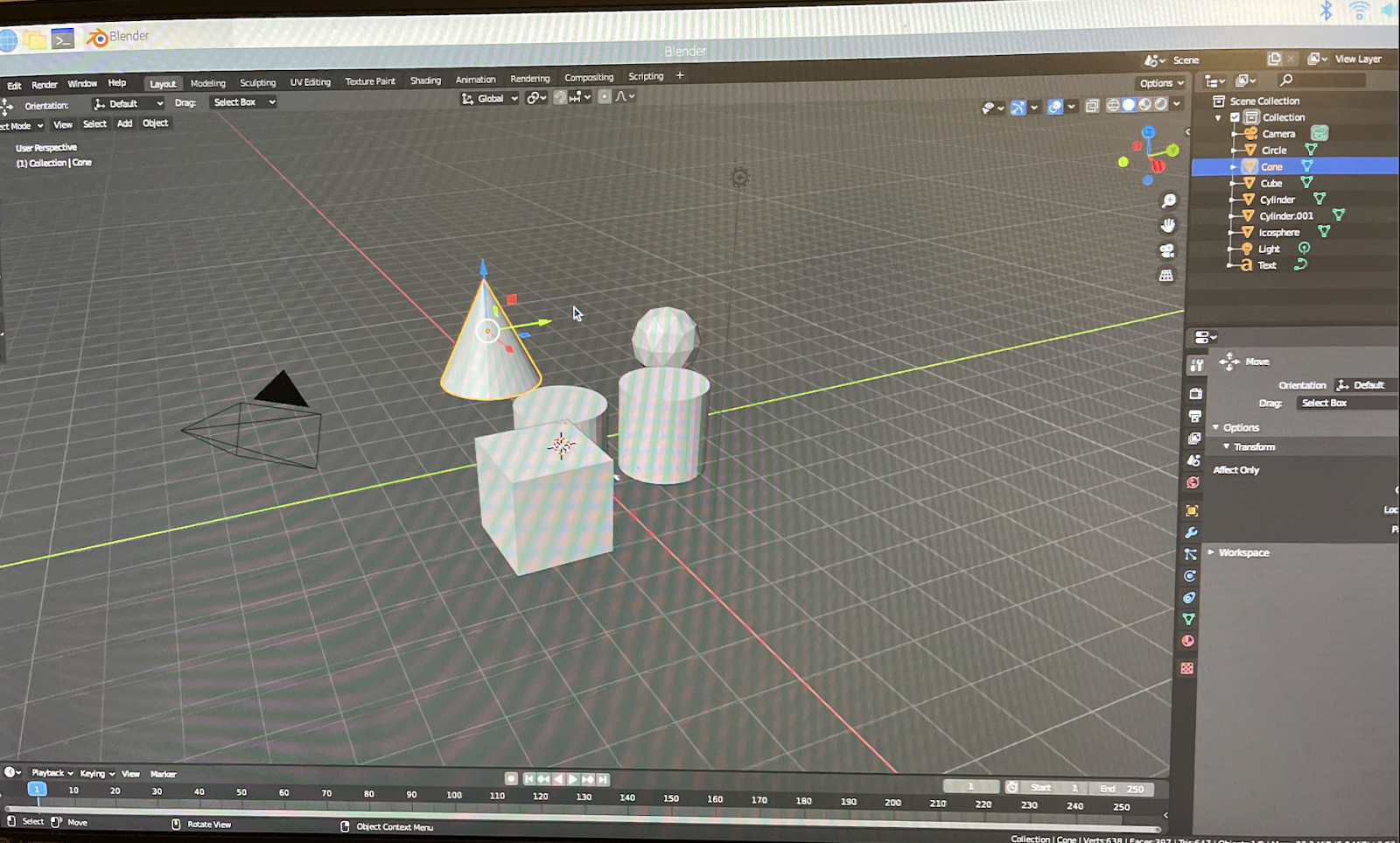
Task: Collapse the Options panel in properties
Action: point(1215,427)
